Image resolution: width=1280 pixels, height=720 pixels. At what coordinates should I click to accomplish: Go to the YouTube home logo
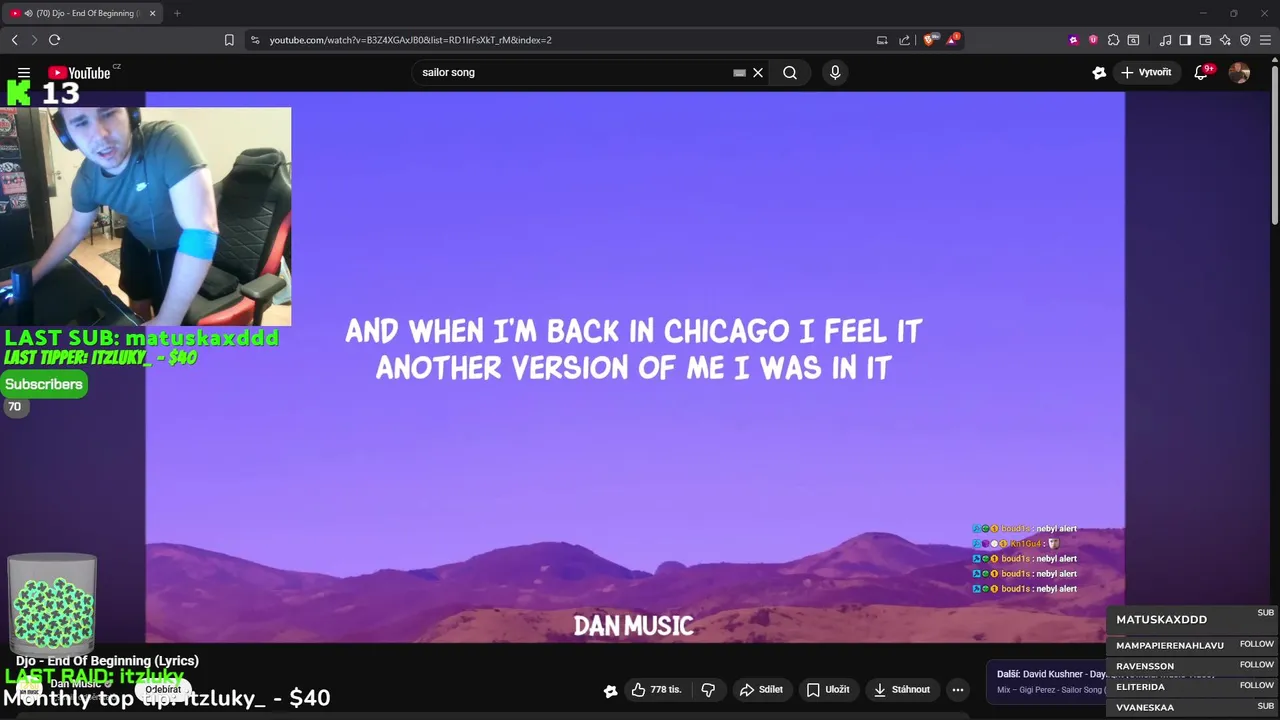pos(79,72)
